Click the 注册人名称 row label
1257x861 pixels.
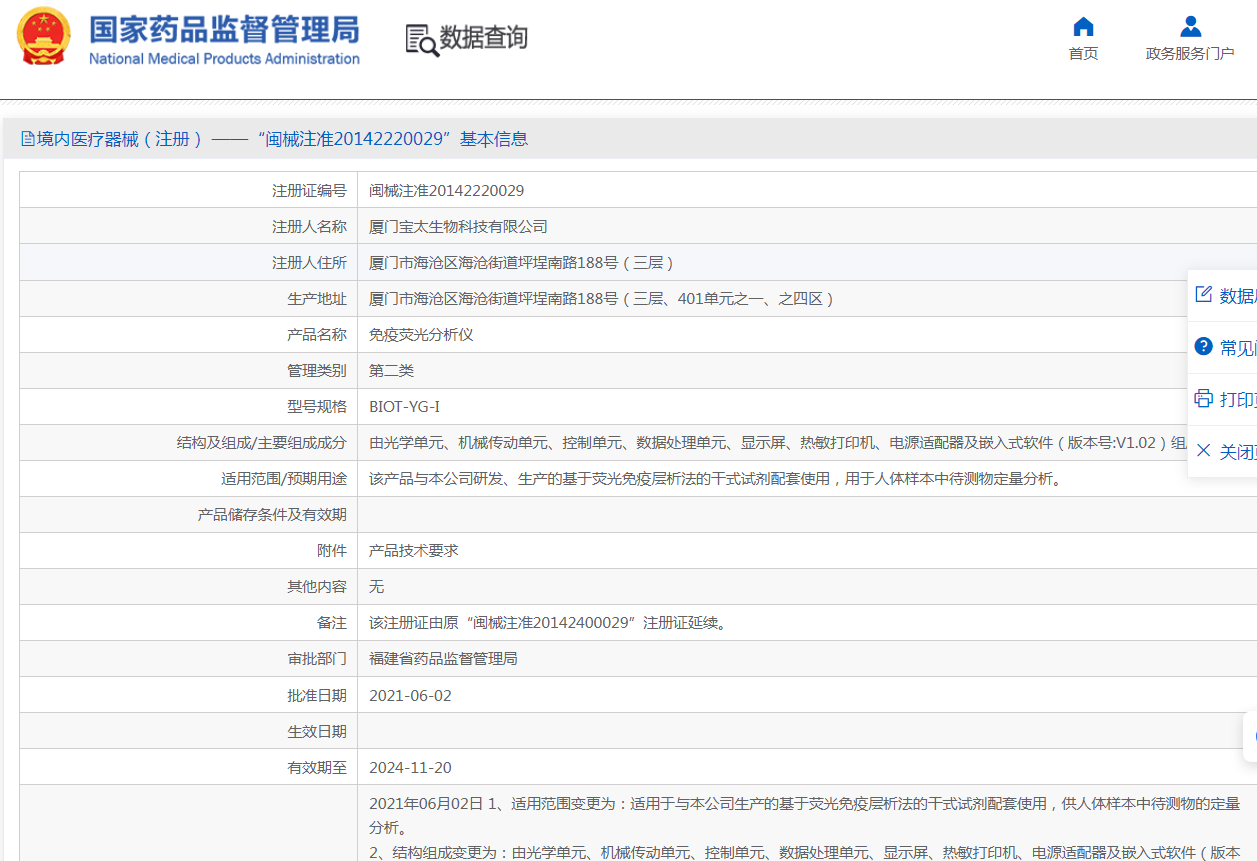309,227
